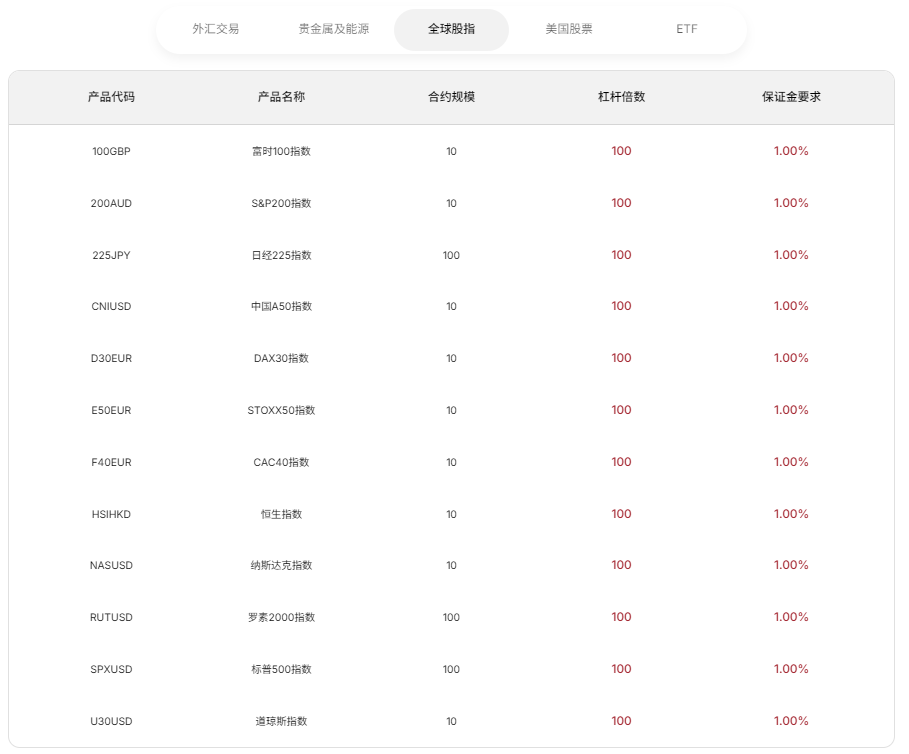
Task: Open the 贵金属及能源 tab
Action: click(x=332, y=29)
